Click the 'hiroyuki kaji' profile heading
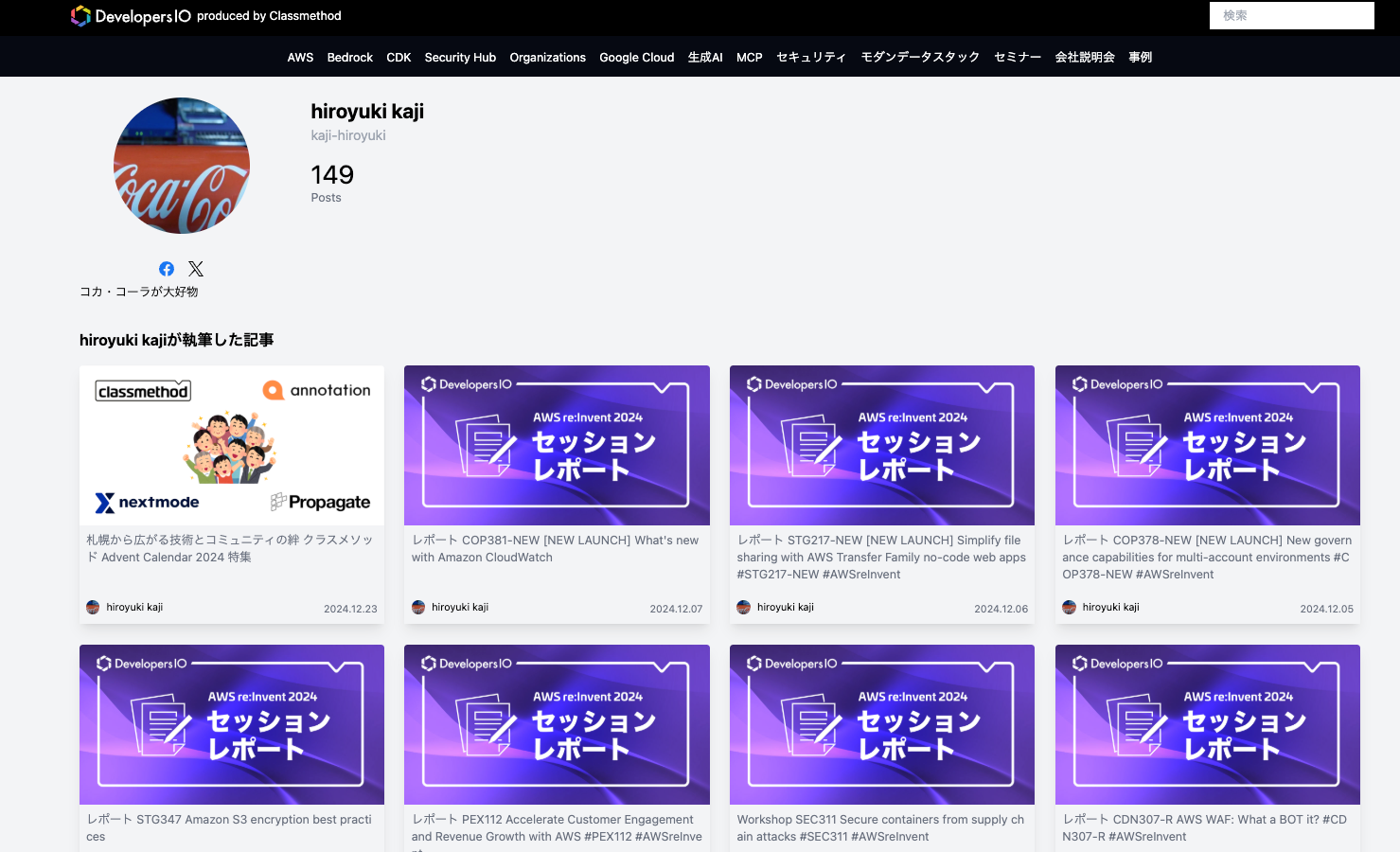Viewport: 1400px width, 852px height. (367, 112)
